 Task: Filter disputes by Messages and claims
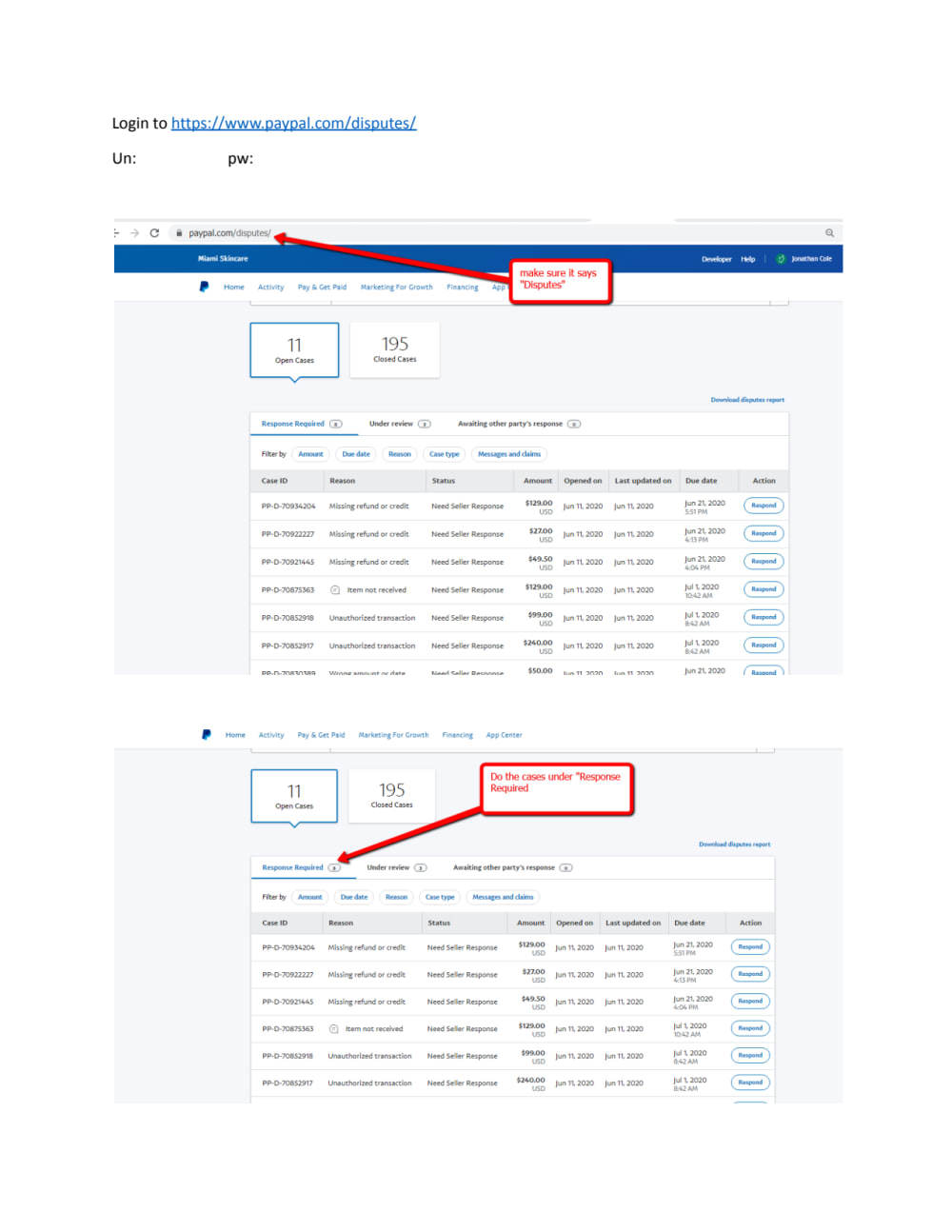[x=509, y=454]
